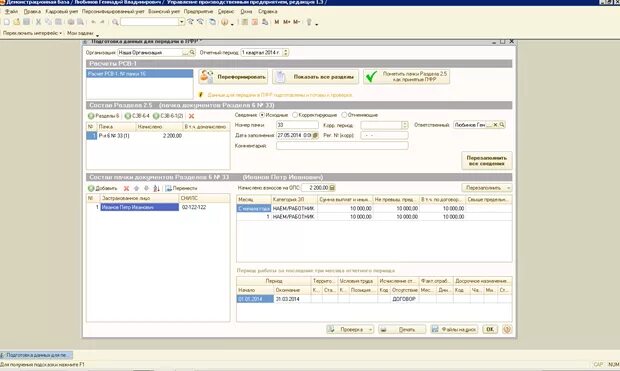Click the Print toolbar icon
The width and height of the screenshot is (620, 371).
pyautogui.click(x=71, y=22)
